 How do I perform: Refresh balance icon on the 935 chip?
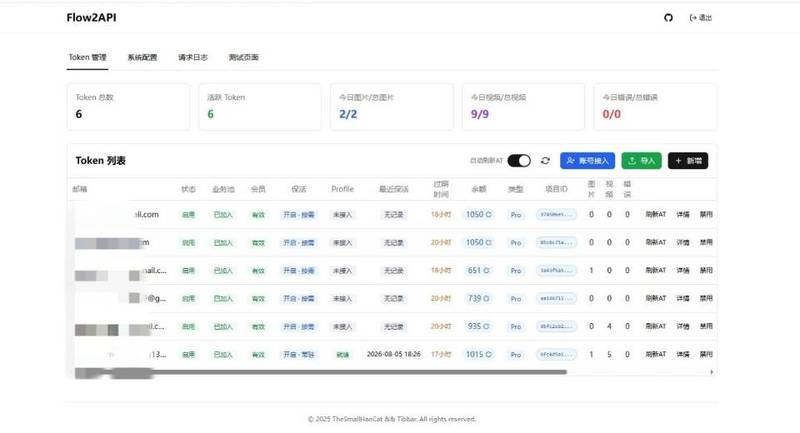coord(486,326)
